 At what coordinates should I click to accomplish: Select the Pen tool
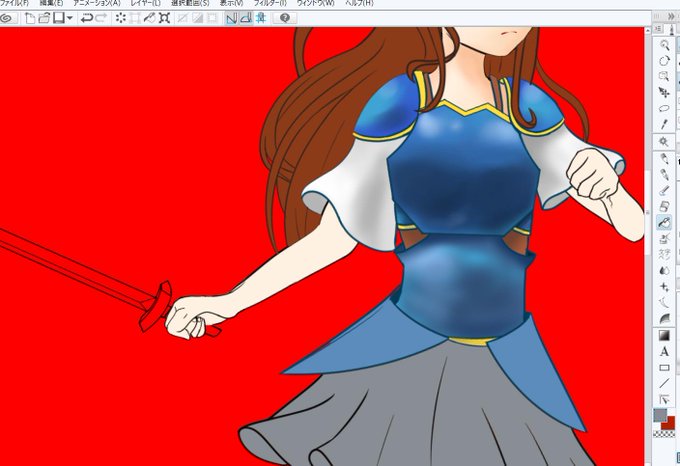(x=664, y=159)
